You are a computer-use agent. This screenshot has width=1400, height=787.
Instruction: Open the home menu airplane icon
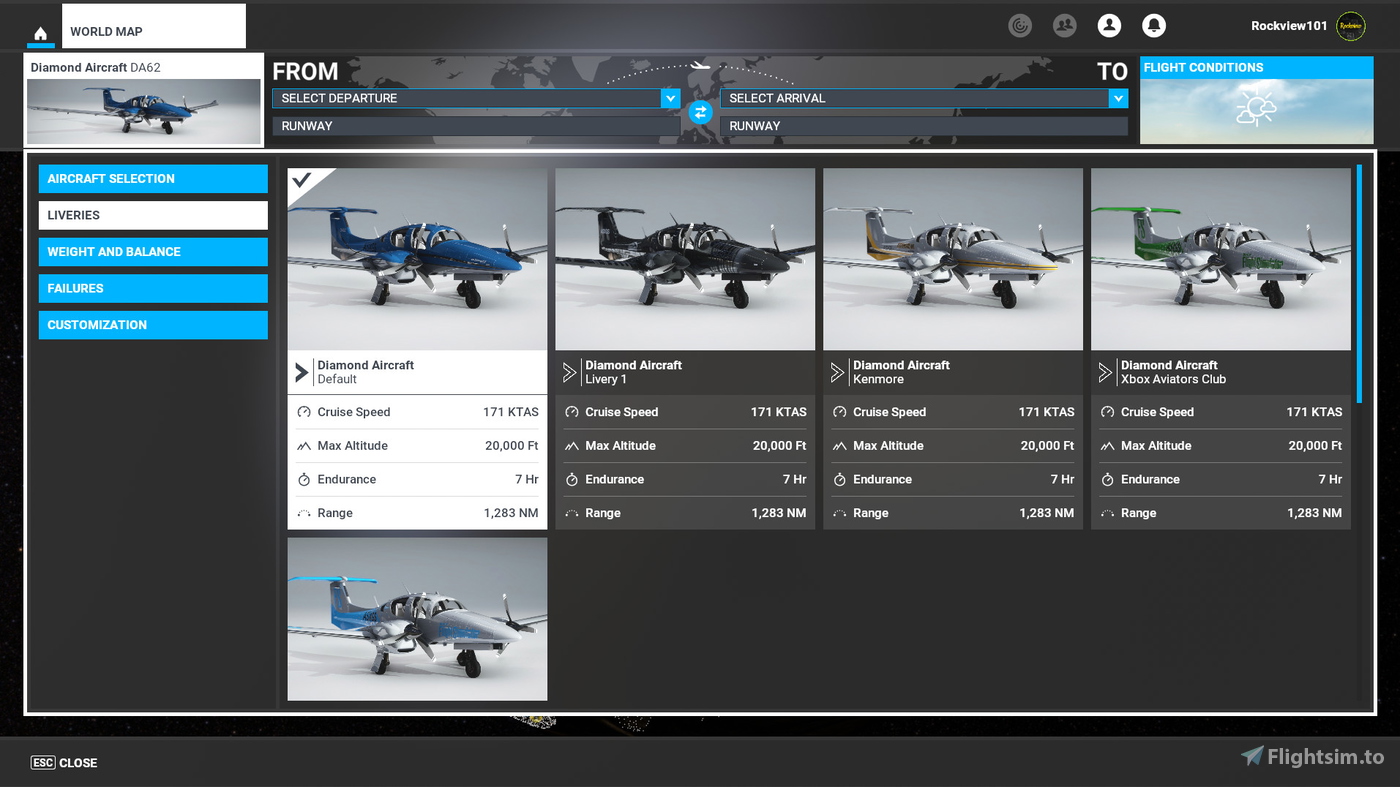pos(40,32)
